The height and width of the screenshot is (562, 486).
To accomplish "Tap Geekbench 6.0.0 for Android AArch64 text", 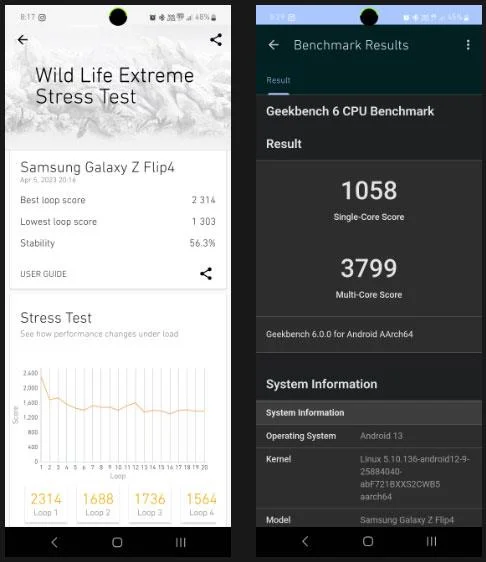I will point(339,334).
